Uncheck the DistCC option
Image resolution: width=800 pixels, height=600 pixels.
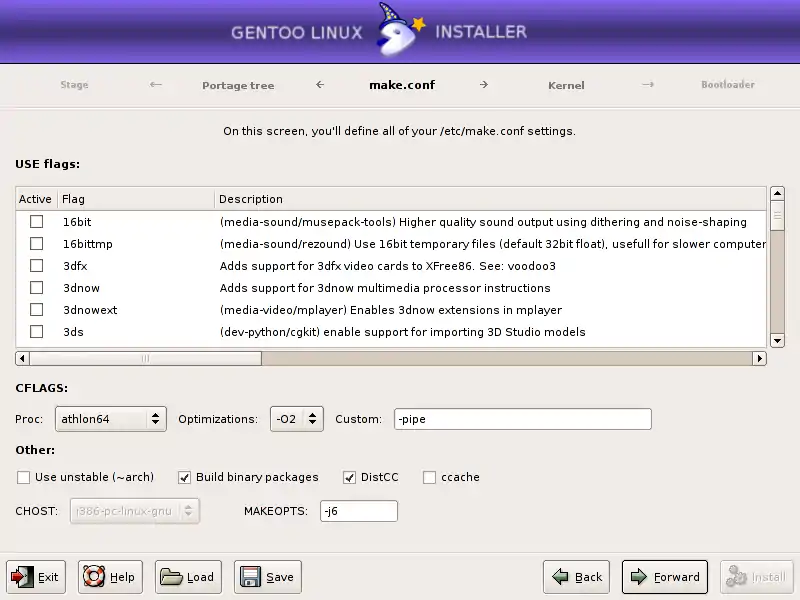350,477
